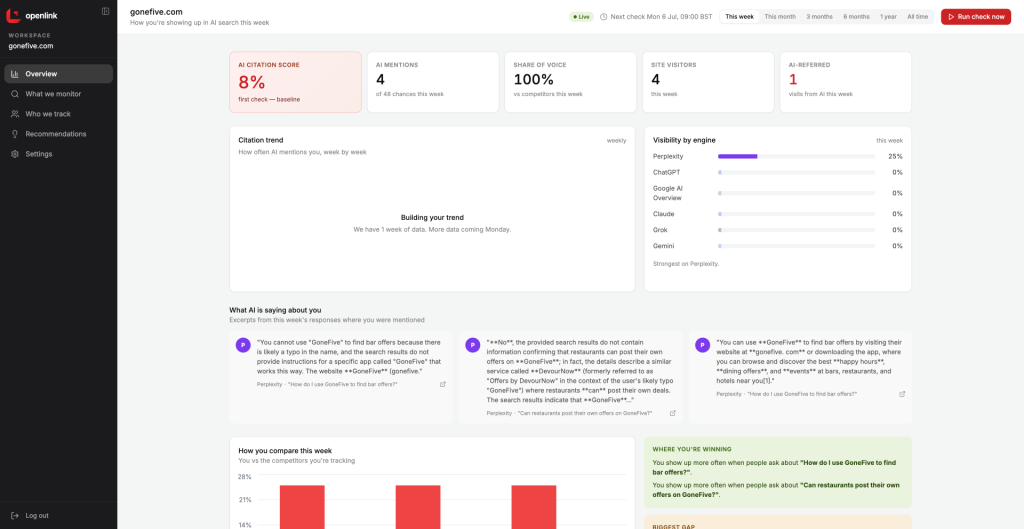Collapse the sidebar with the panel icon
This screenshot has width=1024, height=529.
point(106,11)
